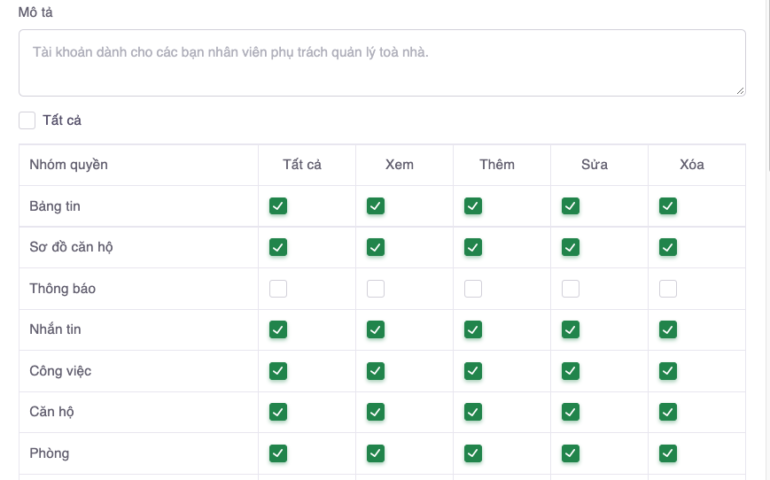Image resolution: width=770 pixels, height=480 pixels.
Task: Uncheck Xóa permission for Bảng tin
Action: click(x=668, y=206)
